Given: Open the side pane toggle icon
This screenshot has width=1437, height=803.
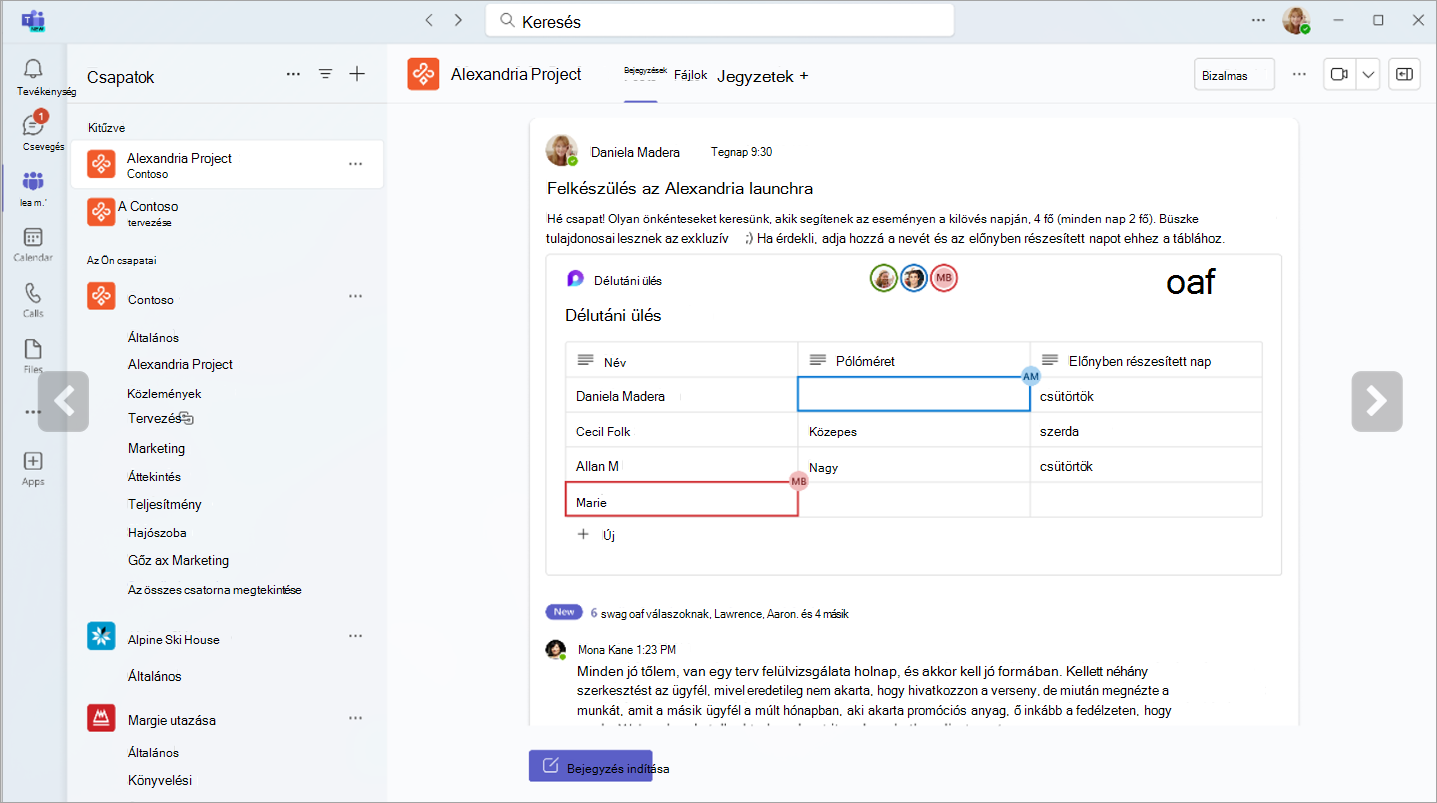Looking at the screenshot, I should point(1404,74).
